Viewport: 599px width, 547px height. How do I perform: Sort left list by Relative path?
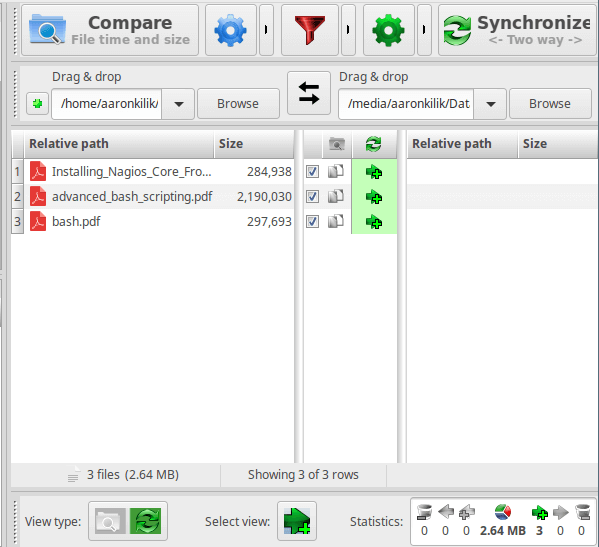118,144
